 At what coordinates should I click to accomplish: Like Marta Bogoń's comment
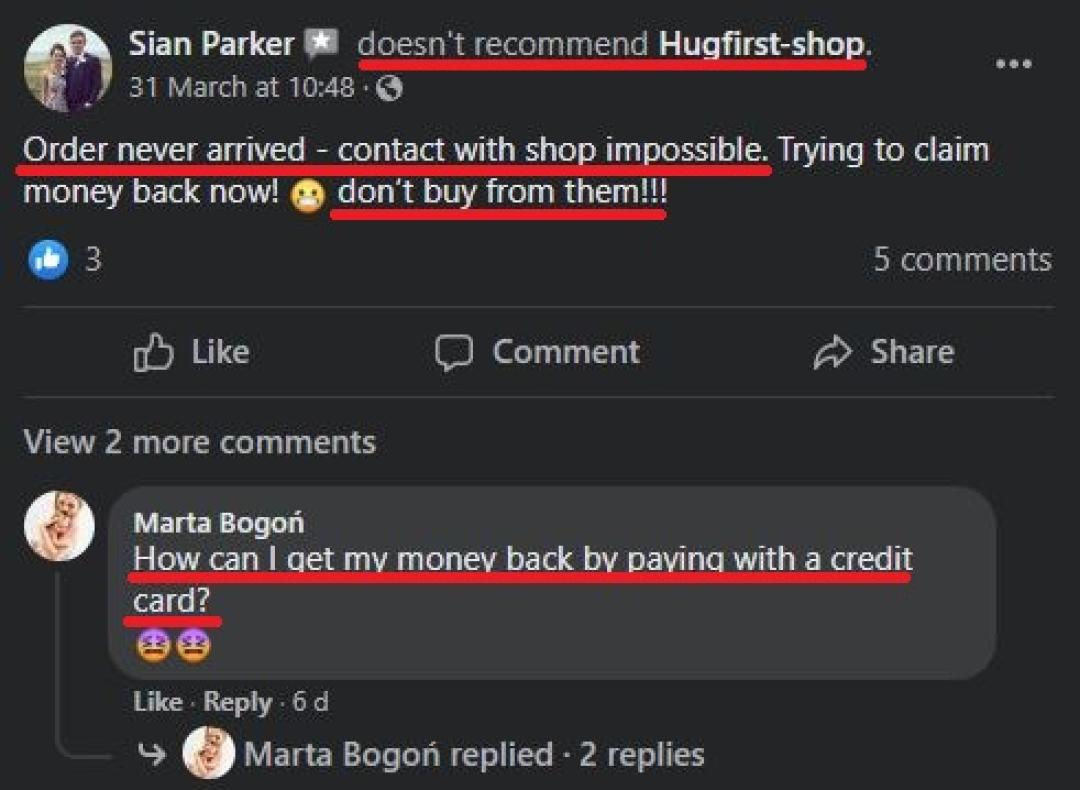click(x=158, y=702)
